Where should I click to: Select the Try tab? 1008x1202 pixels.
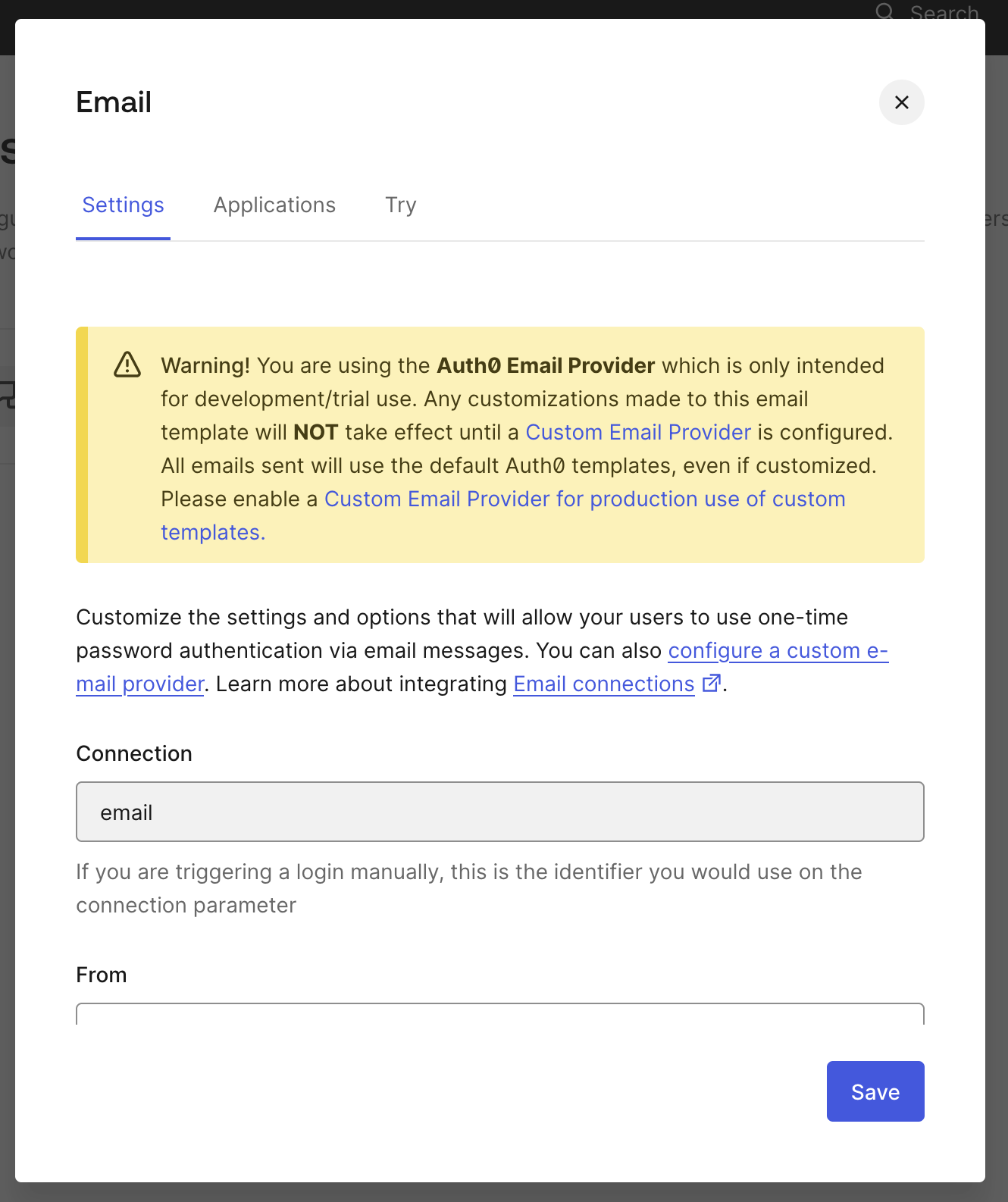point(400,205)
